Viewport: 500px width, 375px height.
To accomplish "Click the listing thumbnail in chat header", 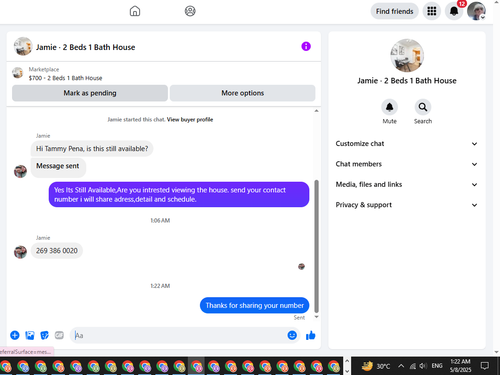I will click(23, 46).
